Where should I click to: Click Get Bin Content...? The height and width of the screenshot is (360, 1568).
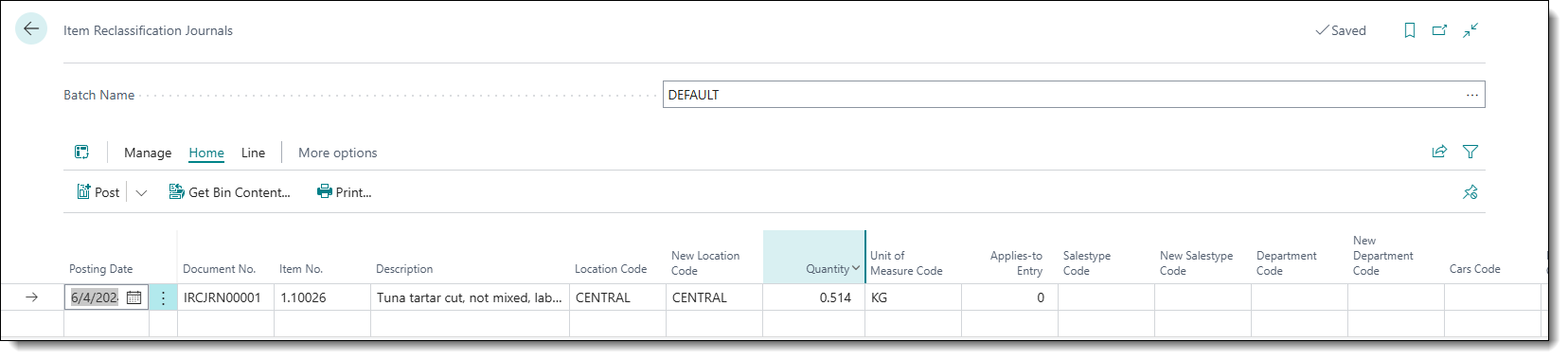pyautogui.click(x=229, y=192)
